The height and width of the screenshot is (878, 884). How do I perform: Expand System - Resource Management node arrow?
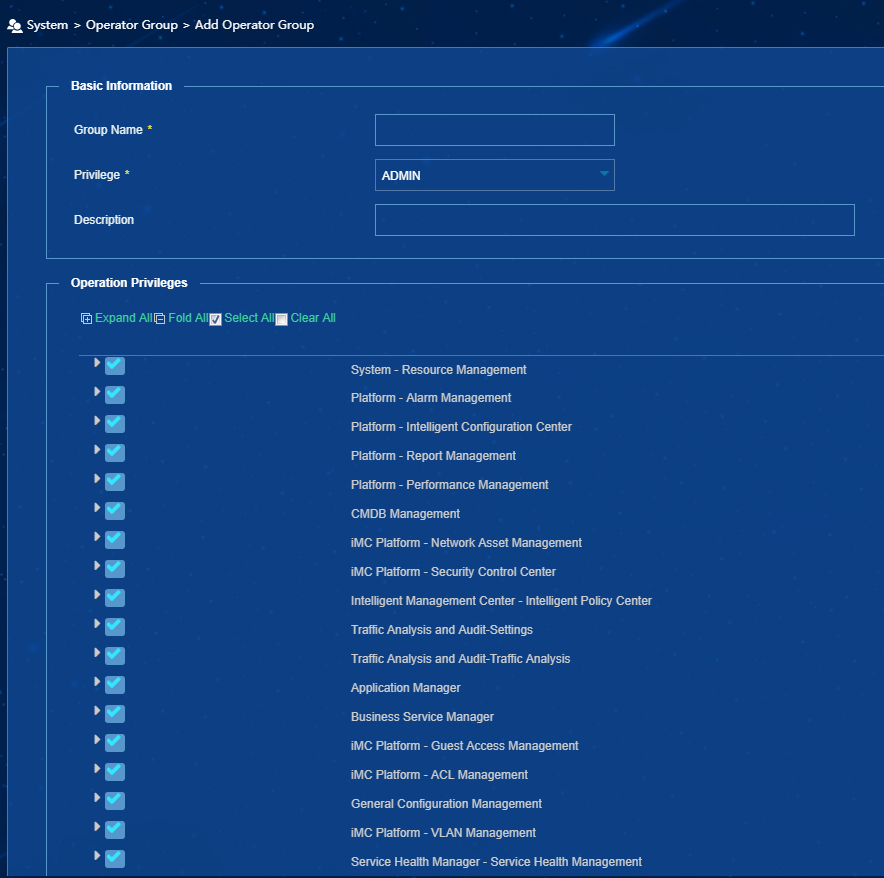97,363
